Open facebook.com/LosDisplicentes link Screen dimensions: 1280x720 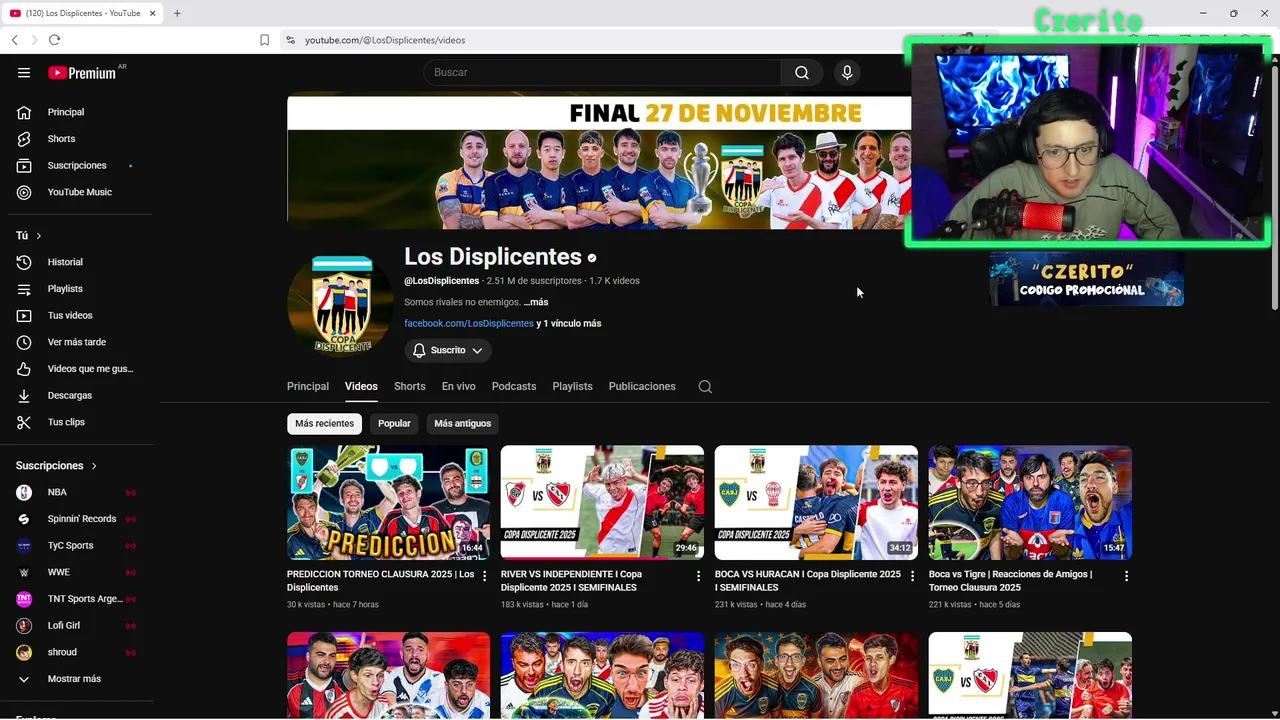pyautogui.click(x=469, y=324)
